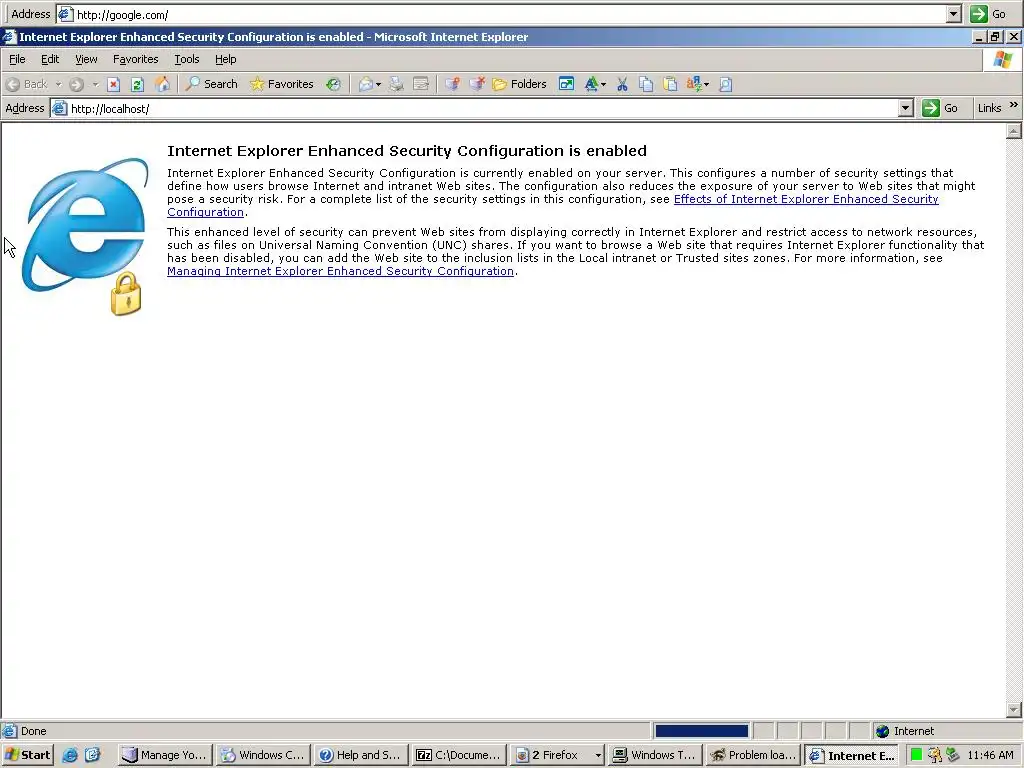Open the Forward history dropdown arrow
The width and height of the screenshot is (1024, 768).
click(95, 84)
